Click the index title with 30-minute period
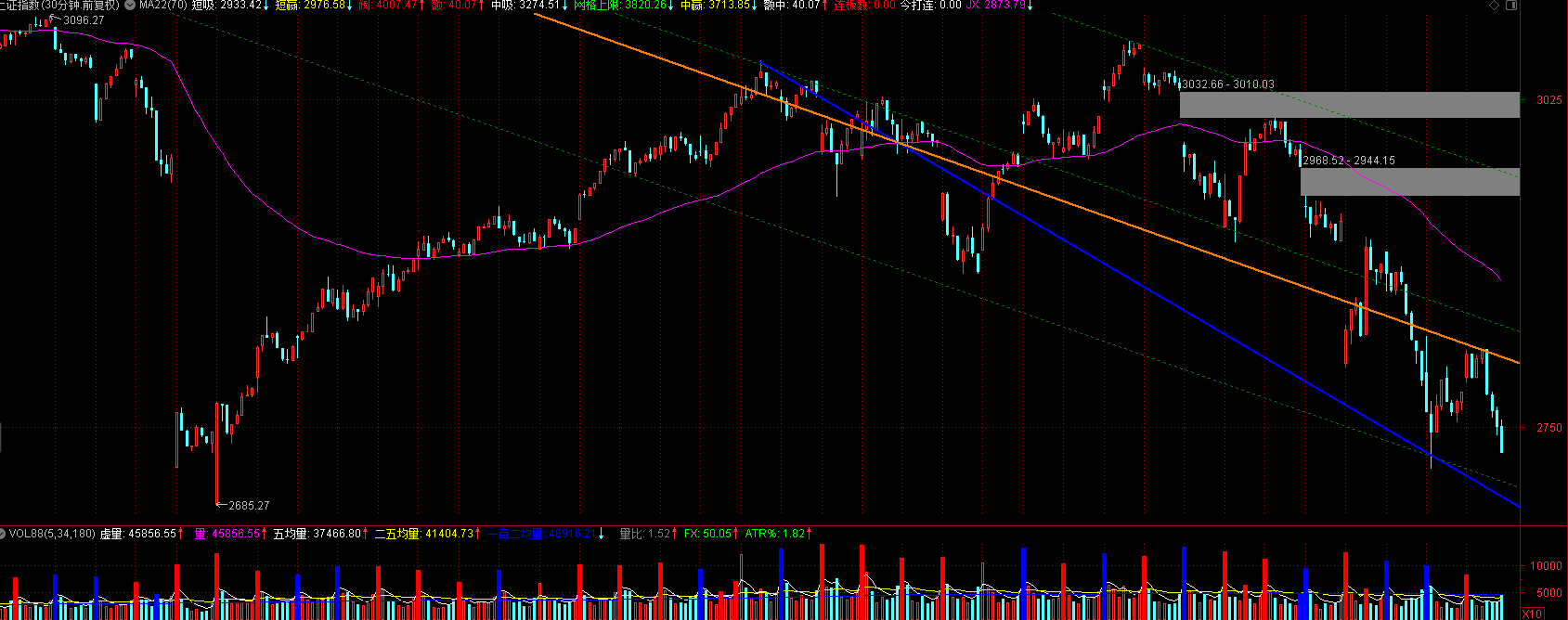Image resolution: width=1568 pixels, height=620 pixels. (59, 6)
